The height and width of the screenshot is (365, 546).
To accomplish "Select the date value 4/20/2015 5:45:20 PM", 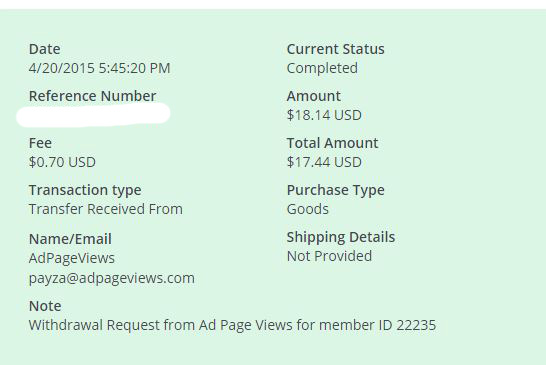I will click(100, 68).
